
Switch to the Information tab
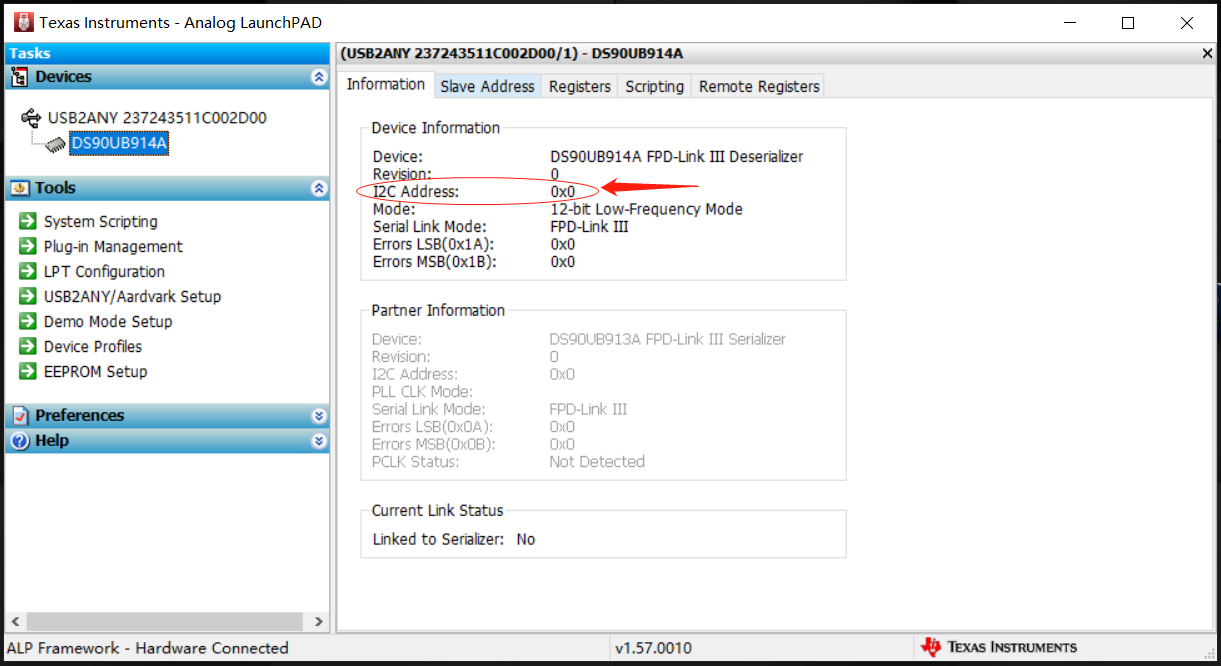click(x=385, y=84)
